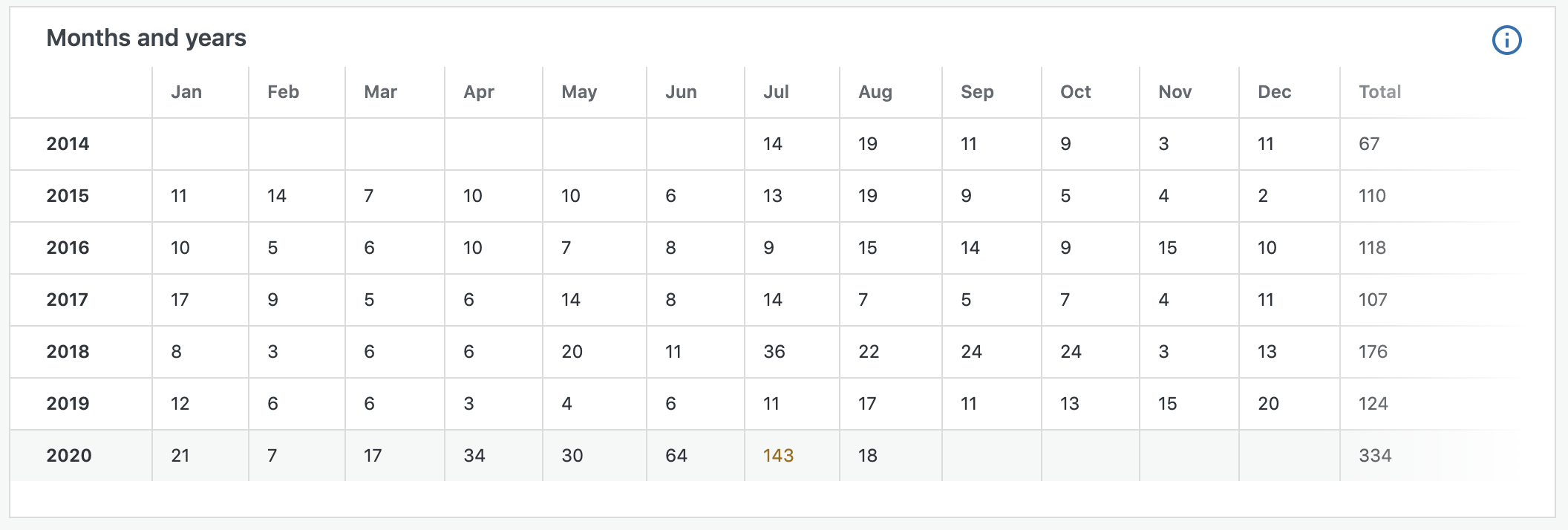1568x530 pixels.
Task: Select the 2017 row label
Action: point(67,300)
